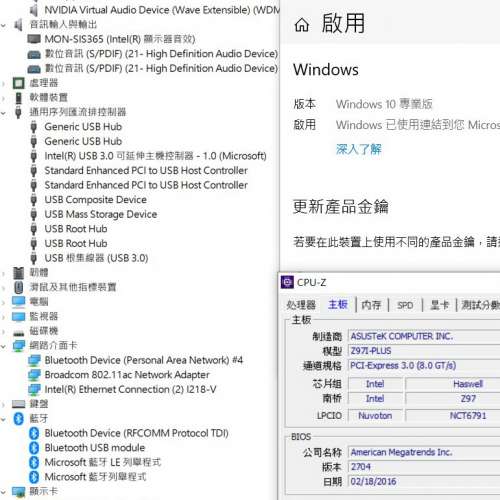Click icon of Bluetooth Device (RFCOMM Protocol TDI)

(34, 433)
